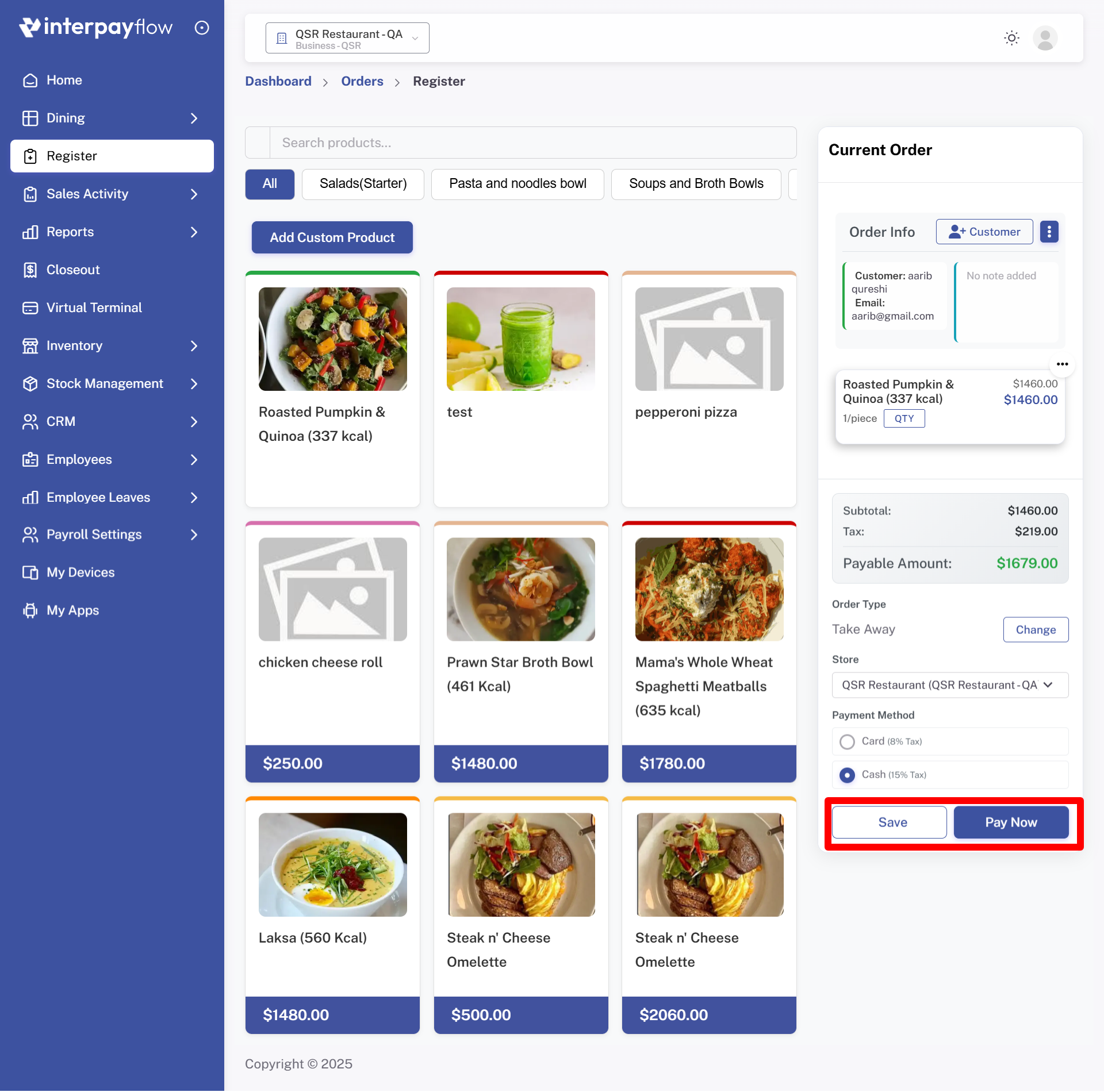Click the Reports sidebar icon
The width and height of the screenshot is (1104, 1092).
30,232
